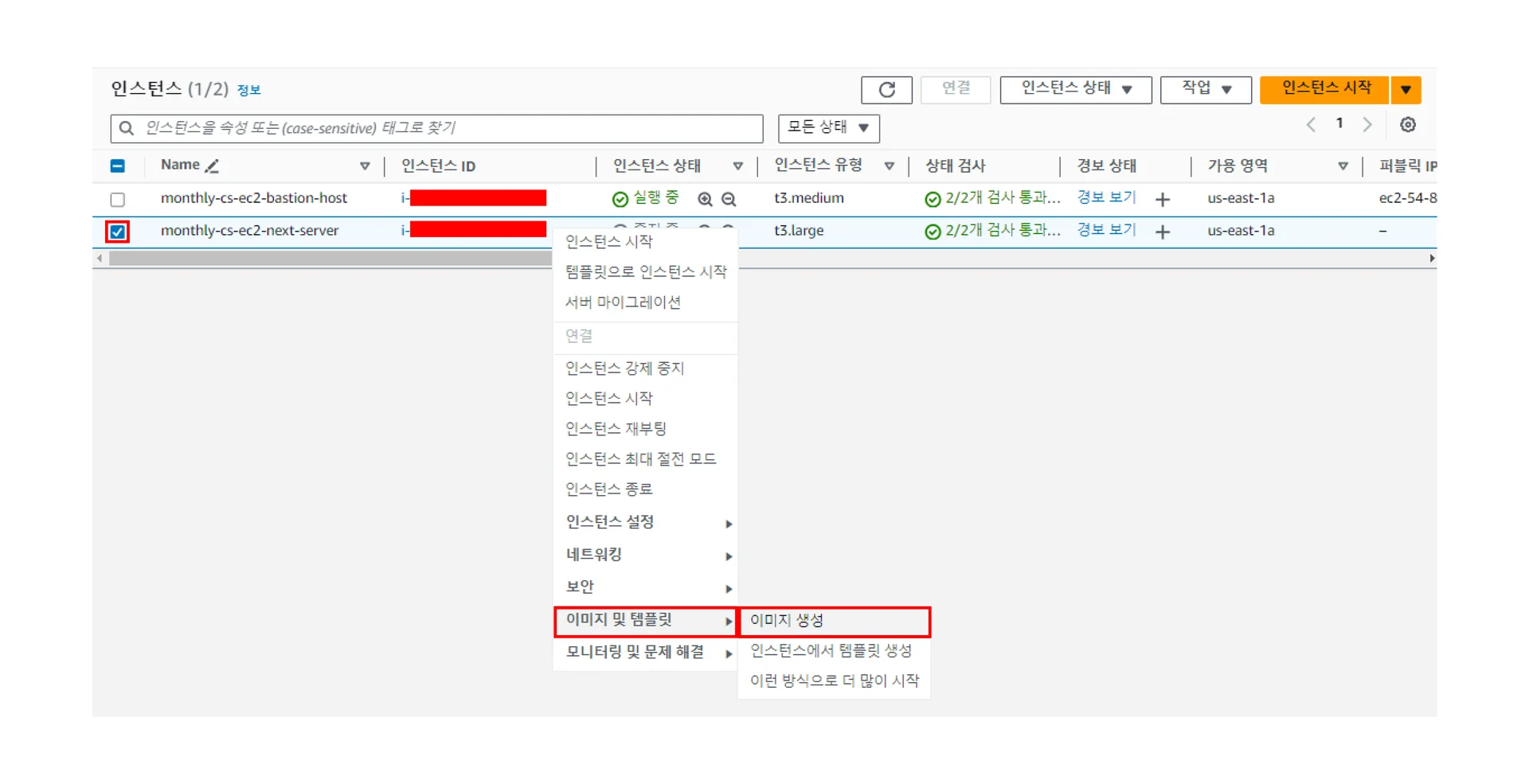Image resolution: width=1529 pixels, height=784 pixels.
Task: Click the search magnifier icon
Action: pos(126,128)
